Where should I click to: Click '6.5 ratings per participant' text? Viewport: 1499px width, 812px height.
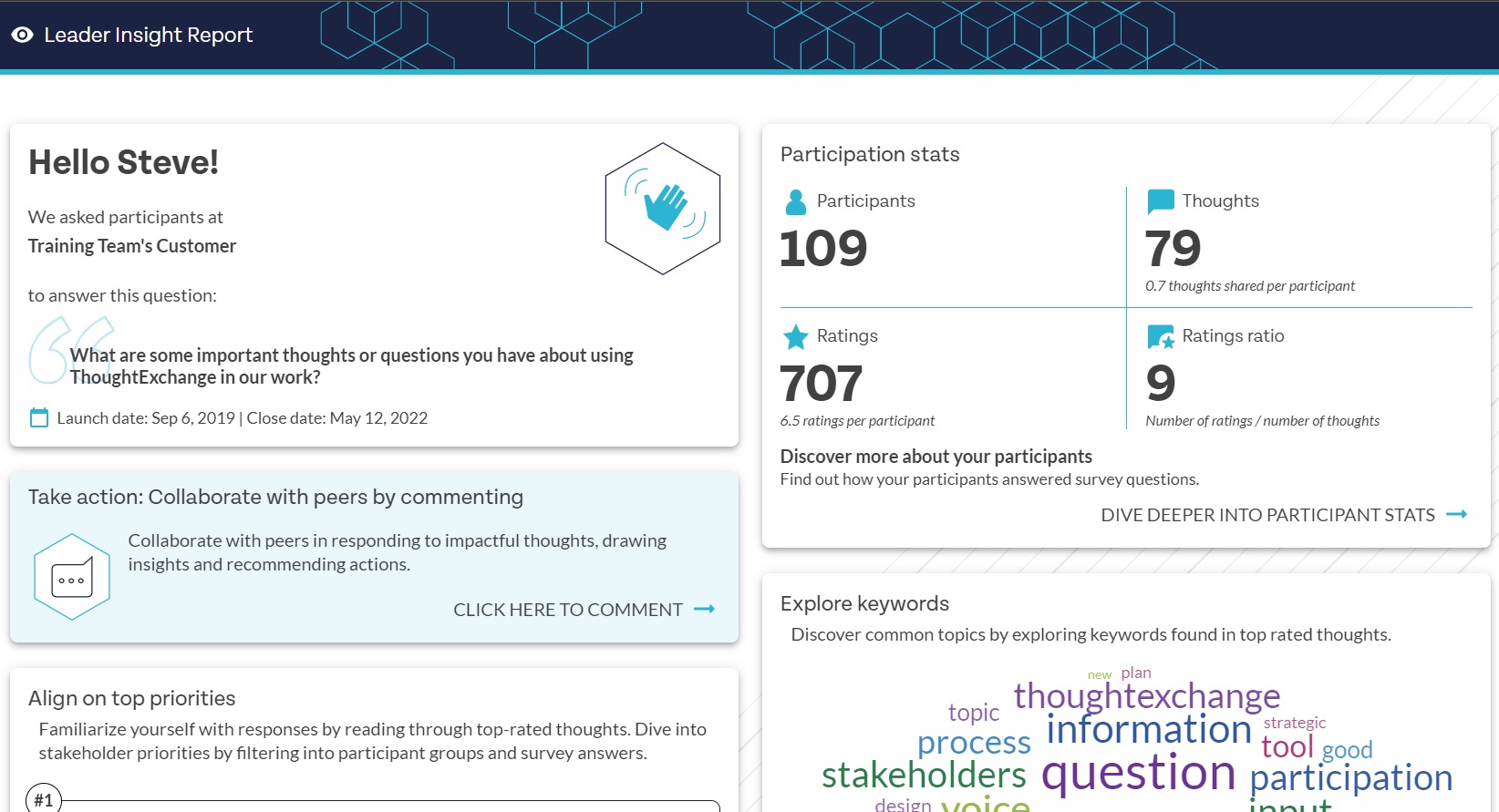click(x=857, y=421)
